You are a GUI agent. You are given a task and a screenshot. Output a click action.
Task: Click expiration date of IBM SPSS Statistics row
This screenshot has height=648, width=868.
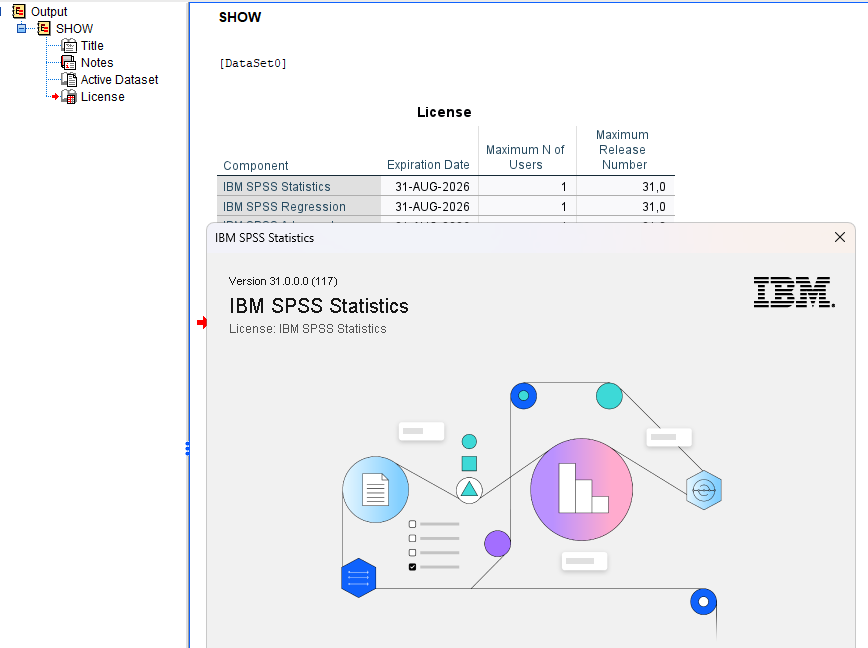pyautogui.click(x=432, y=186)
